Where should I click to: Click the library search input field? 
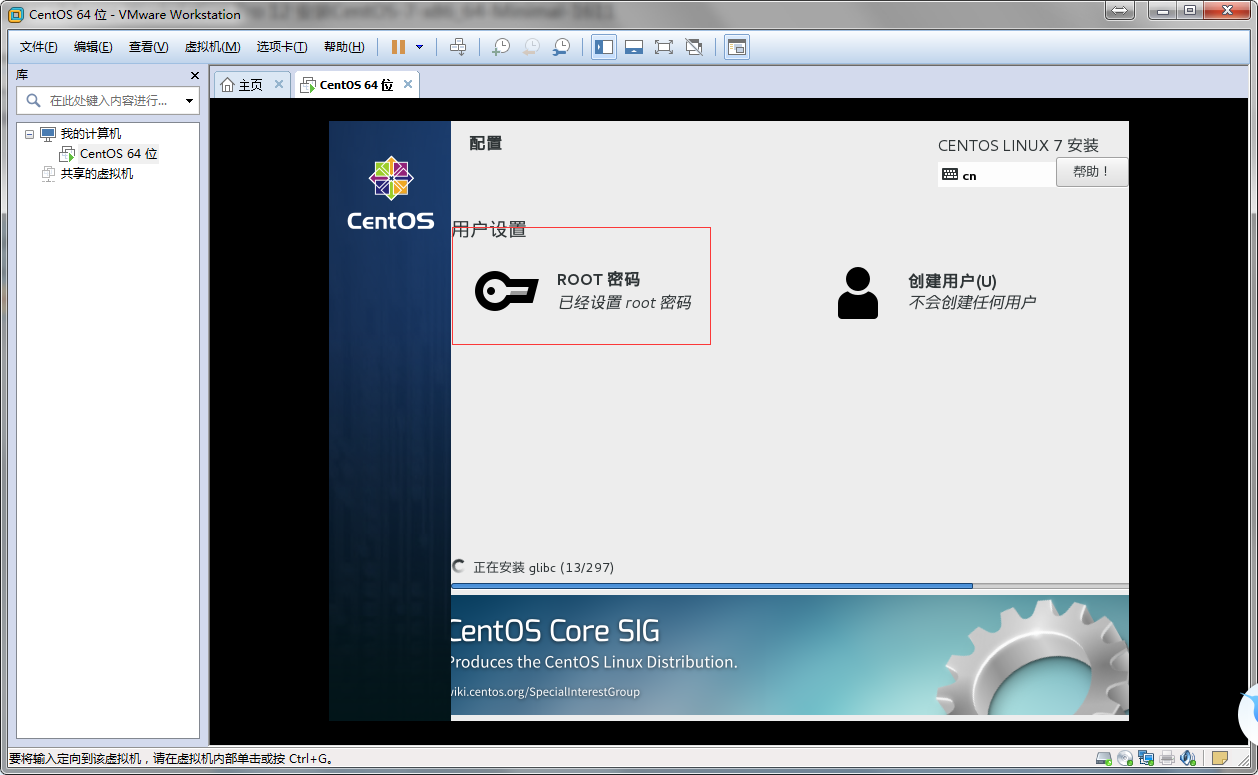coord(108,100)
